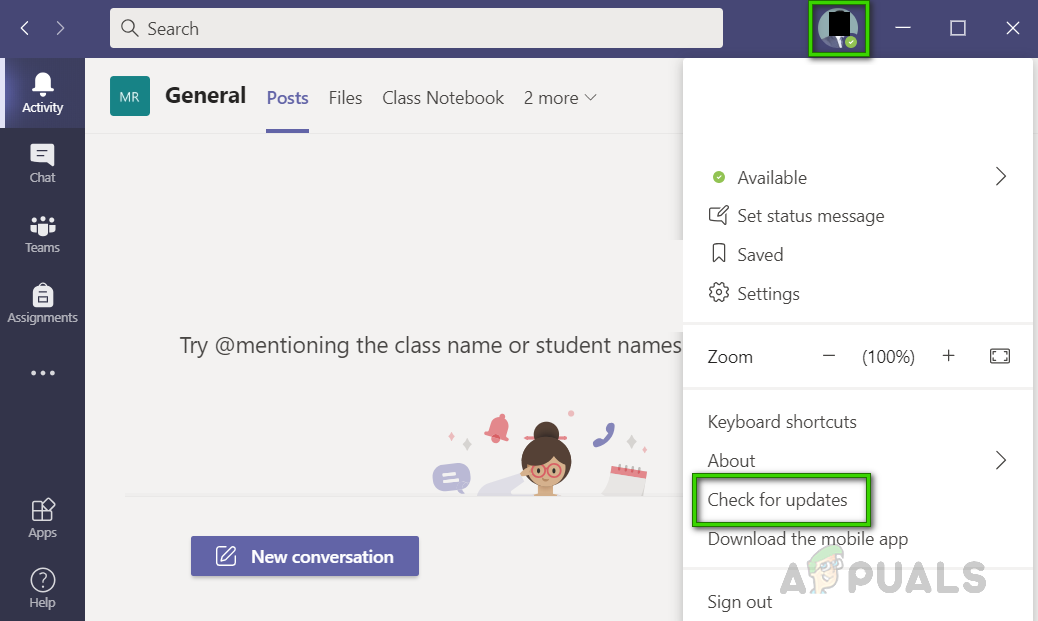
Task: Select Check for updates menu item
Action: click(x=777, y=499)
